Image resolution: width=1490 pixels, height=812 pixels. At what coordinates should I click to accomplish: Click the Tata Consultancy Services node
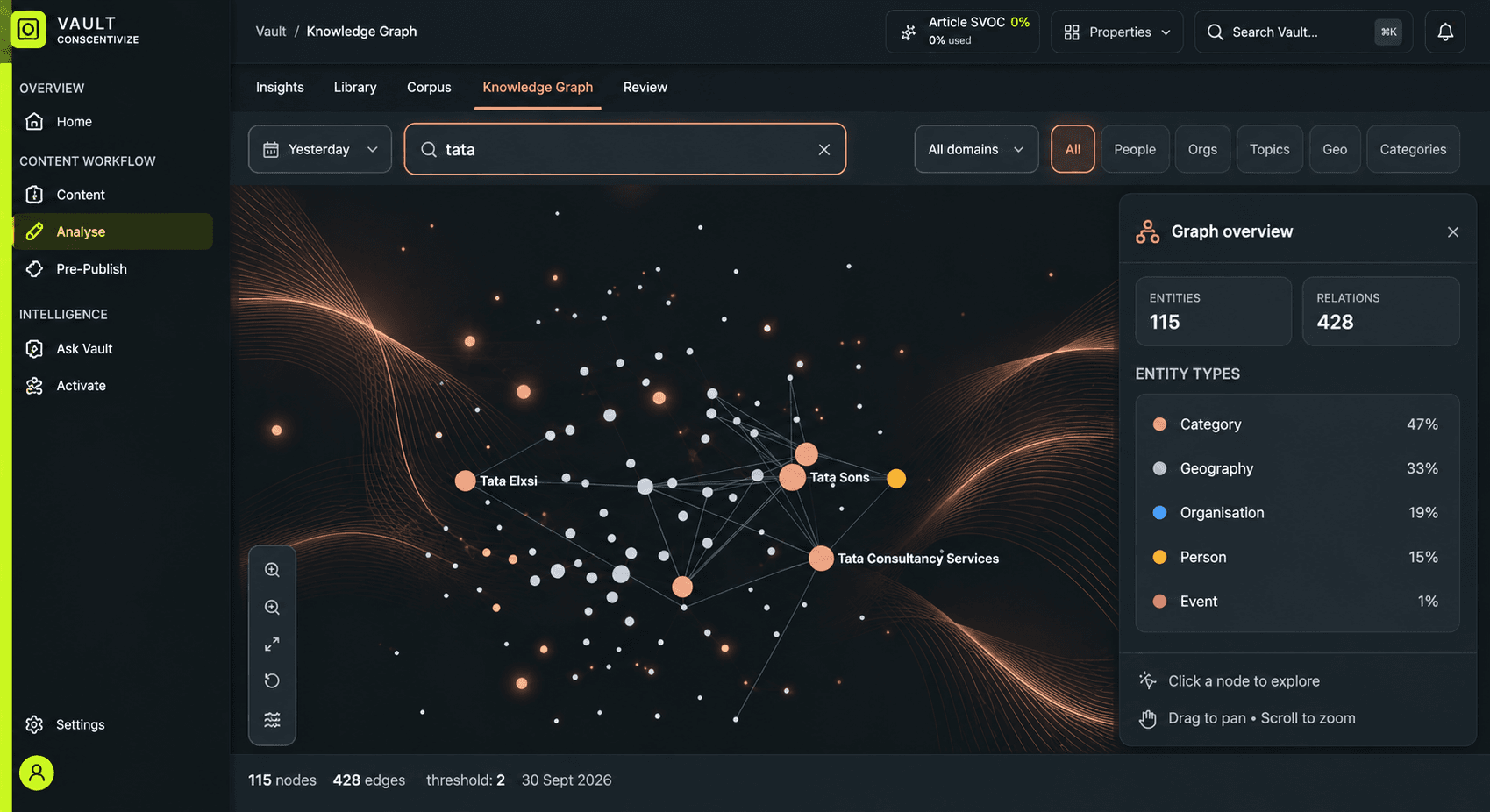821,559
